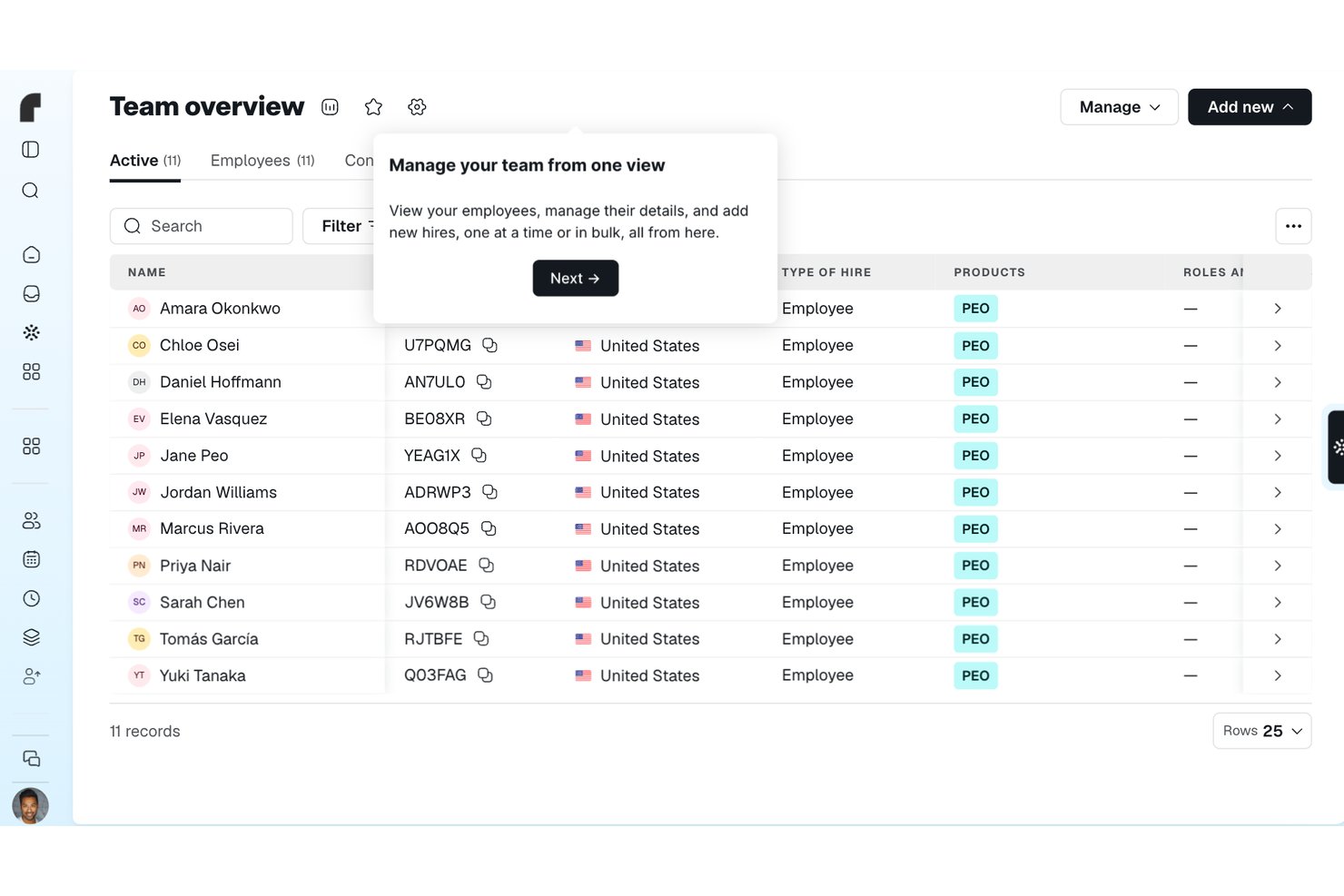The width and height of the screenshot is (1344, 896).
Task: Open the stacked layers sidebar icon
Action: coord(31,637)
